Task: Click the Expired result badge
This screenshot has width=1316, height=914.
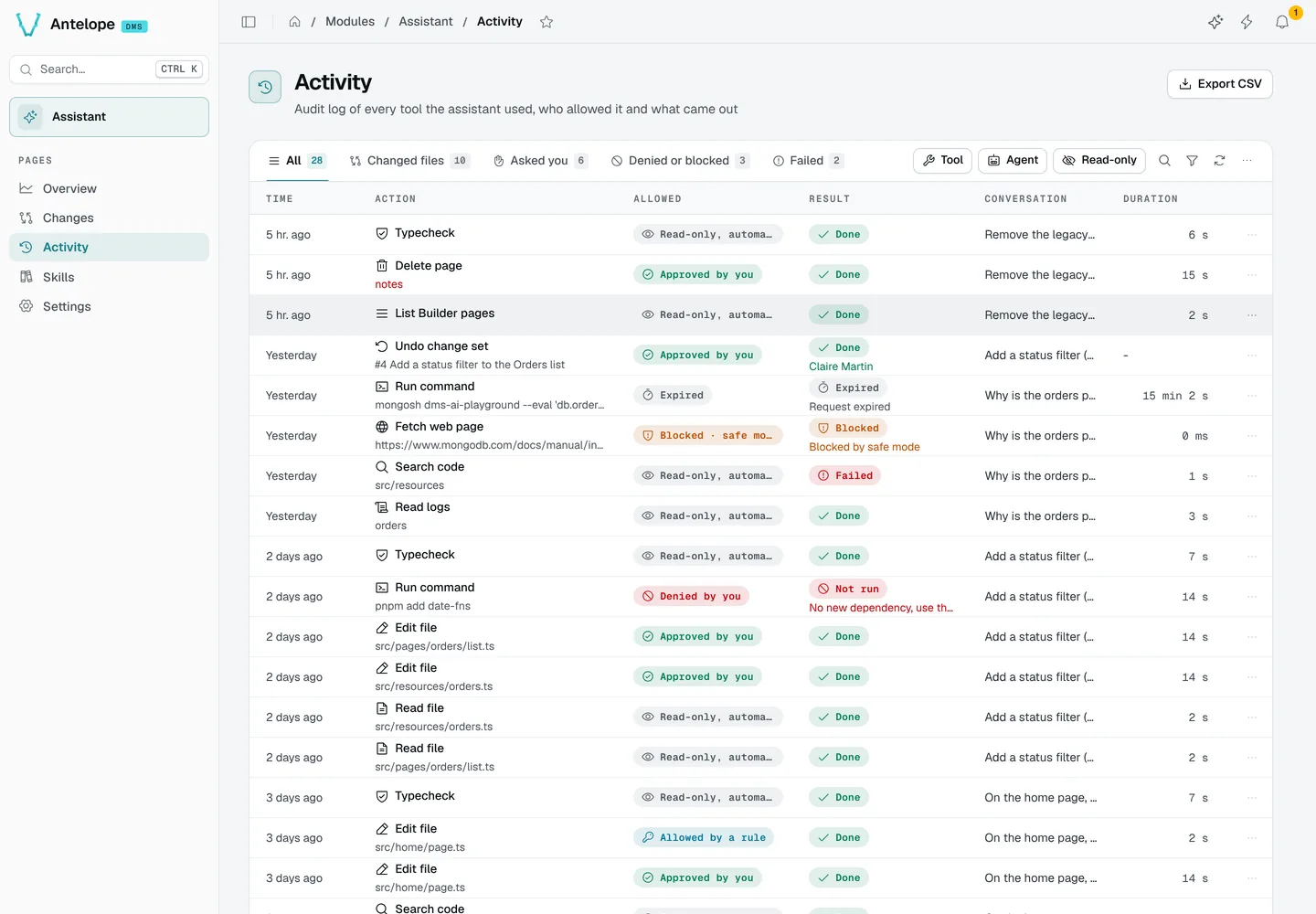Action: (x=848, y=388)
